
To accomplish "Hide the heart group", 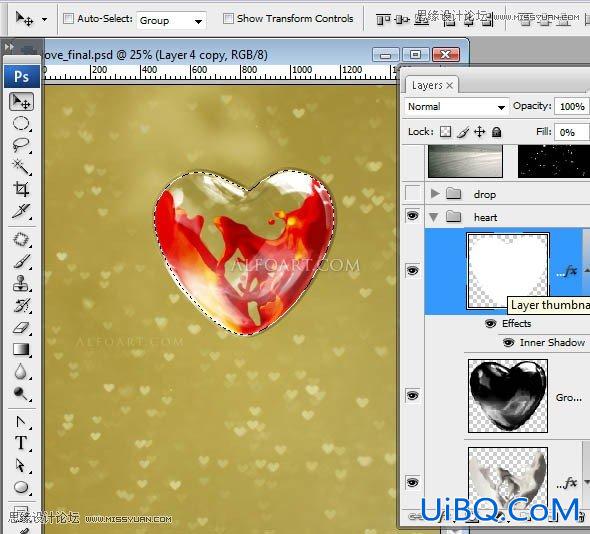I will [x=413, y=216].
